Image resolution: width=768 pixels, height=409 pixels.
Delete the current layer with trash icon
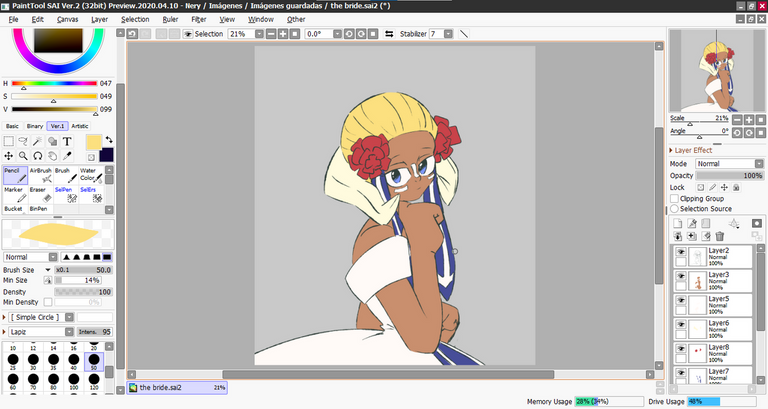coord(720,236)
